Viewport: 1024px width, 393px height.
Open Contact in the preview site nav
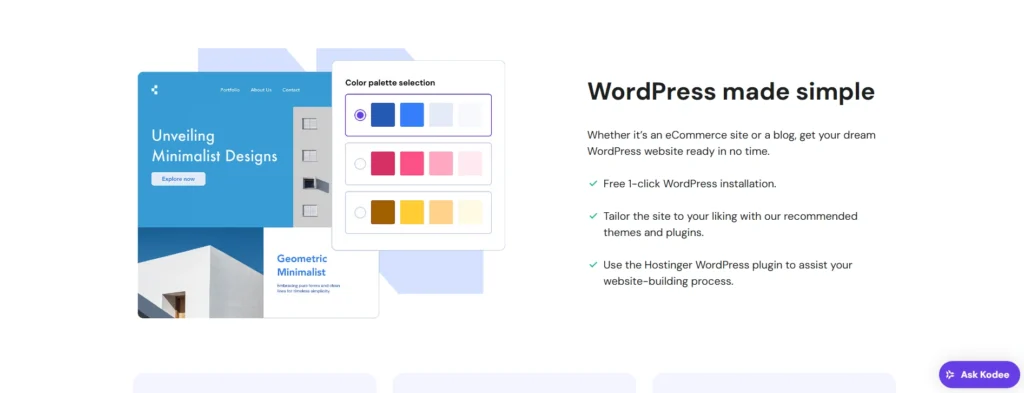pyautogui.click(x=291, y=90)
